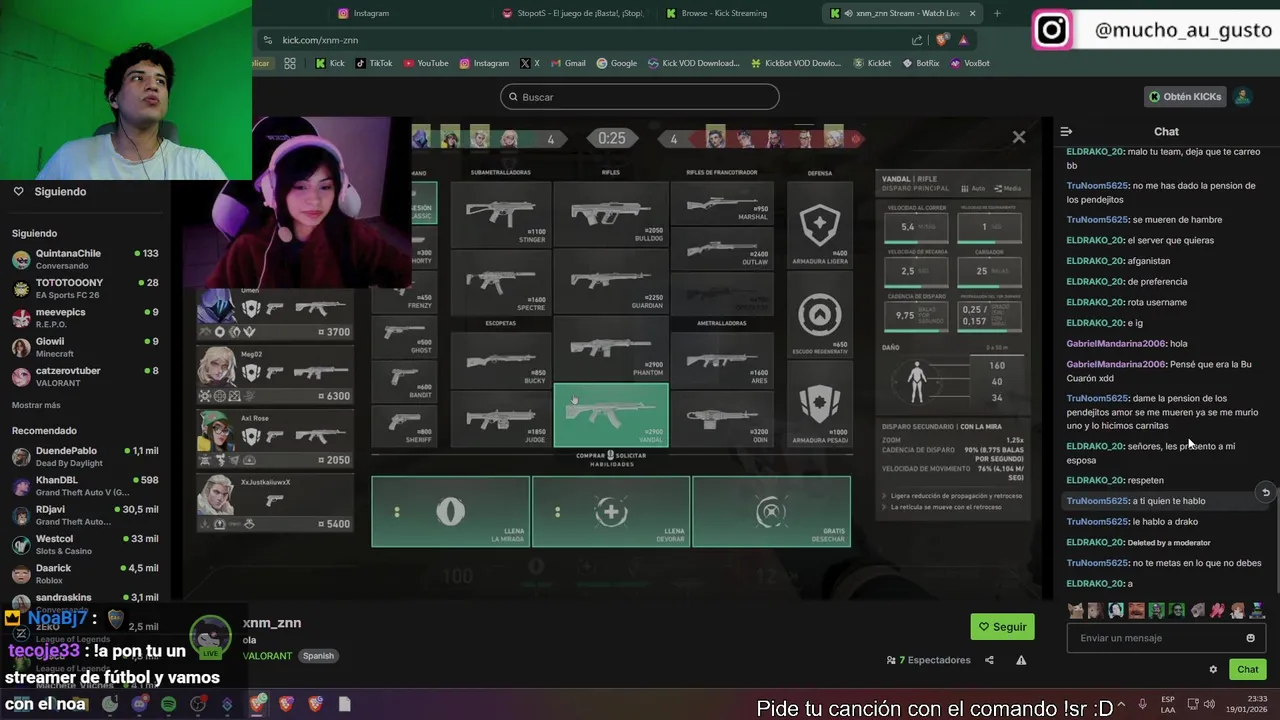Buy the Odin machine gun
Viewport: 1280px width, 720px height.
722,417
